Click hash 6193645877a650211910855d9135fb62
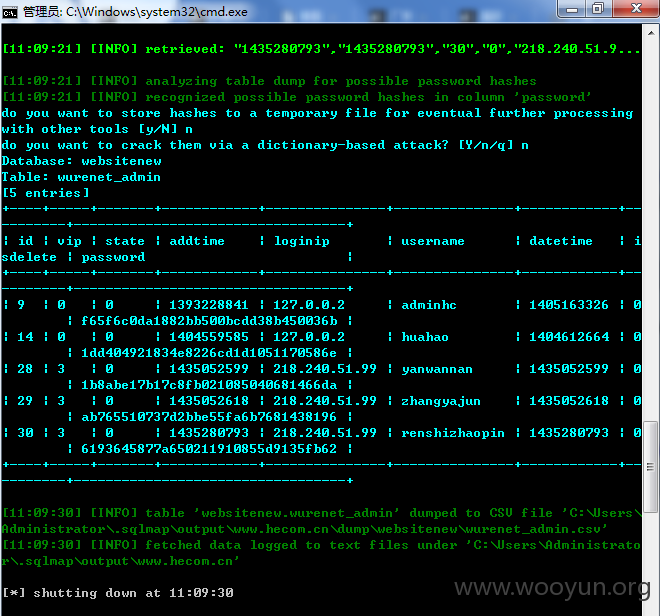Viewport: 660px width, 616px height. (209, 449)
